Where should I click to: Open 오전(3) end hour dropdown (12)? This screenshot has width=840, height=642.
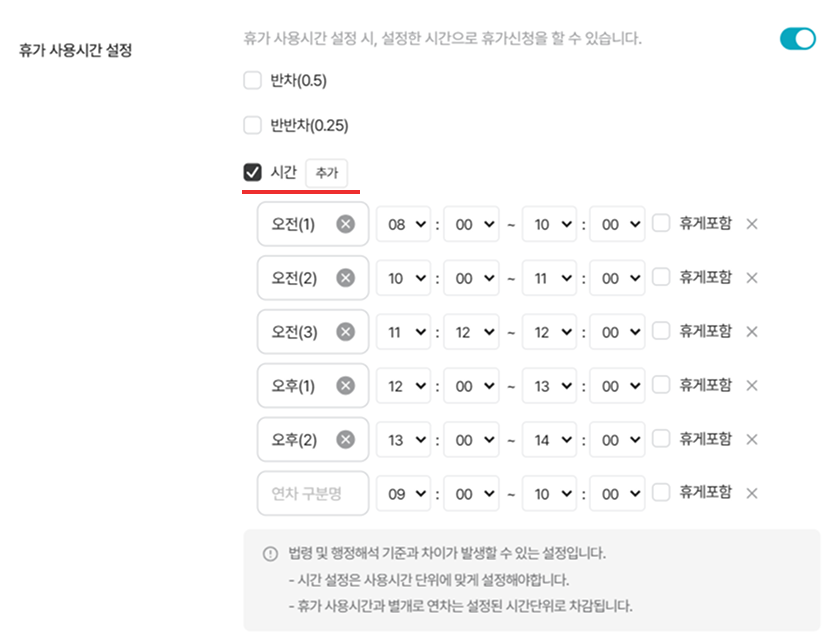click(x=550, y=332)
